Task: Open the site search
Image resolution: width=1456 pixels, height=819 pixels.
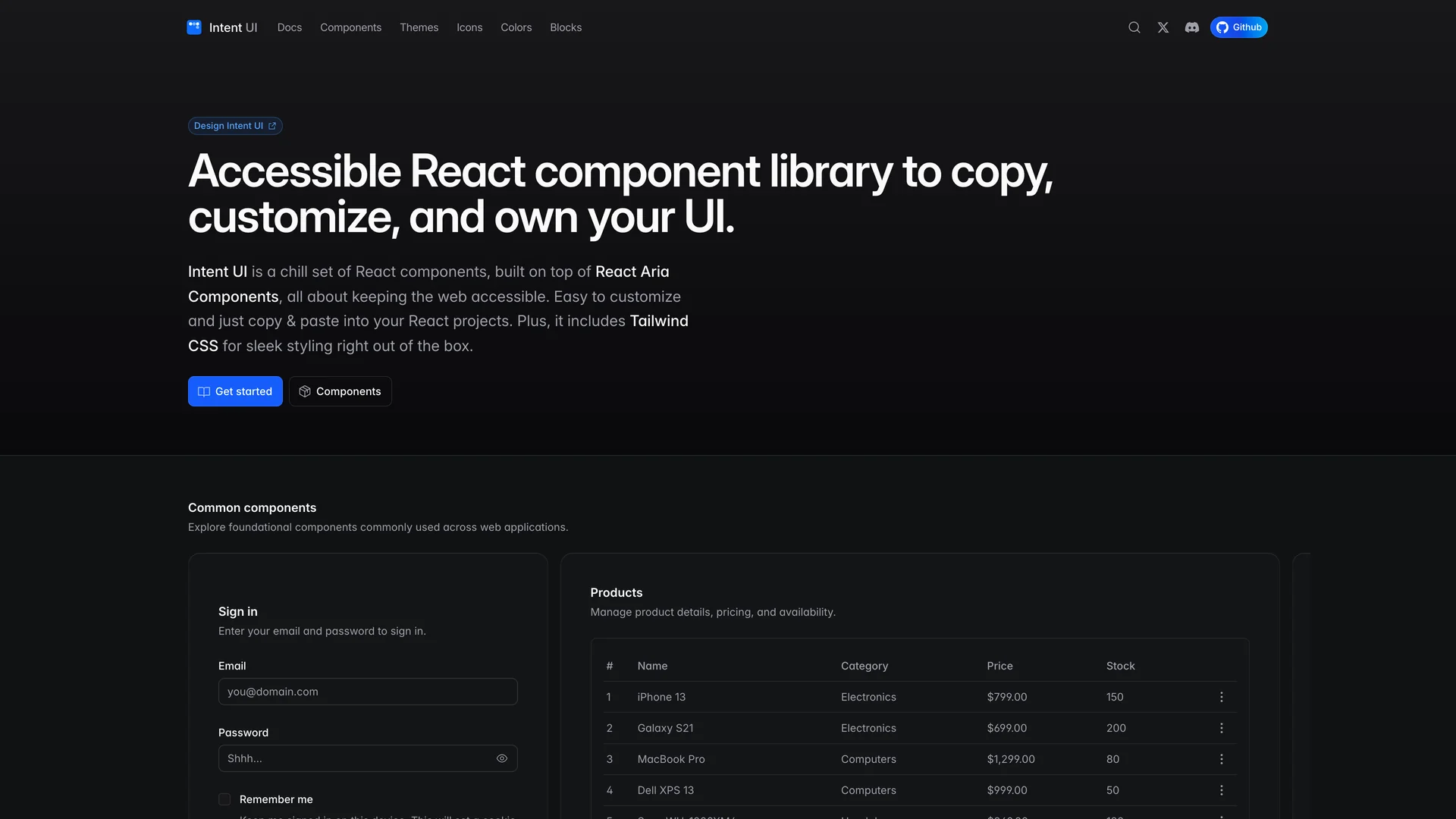Action: (x=1134, y=27)
